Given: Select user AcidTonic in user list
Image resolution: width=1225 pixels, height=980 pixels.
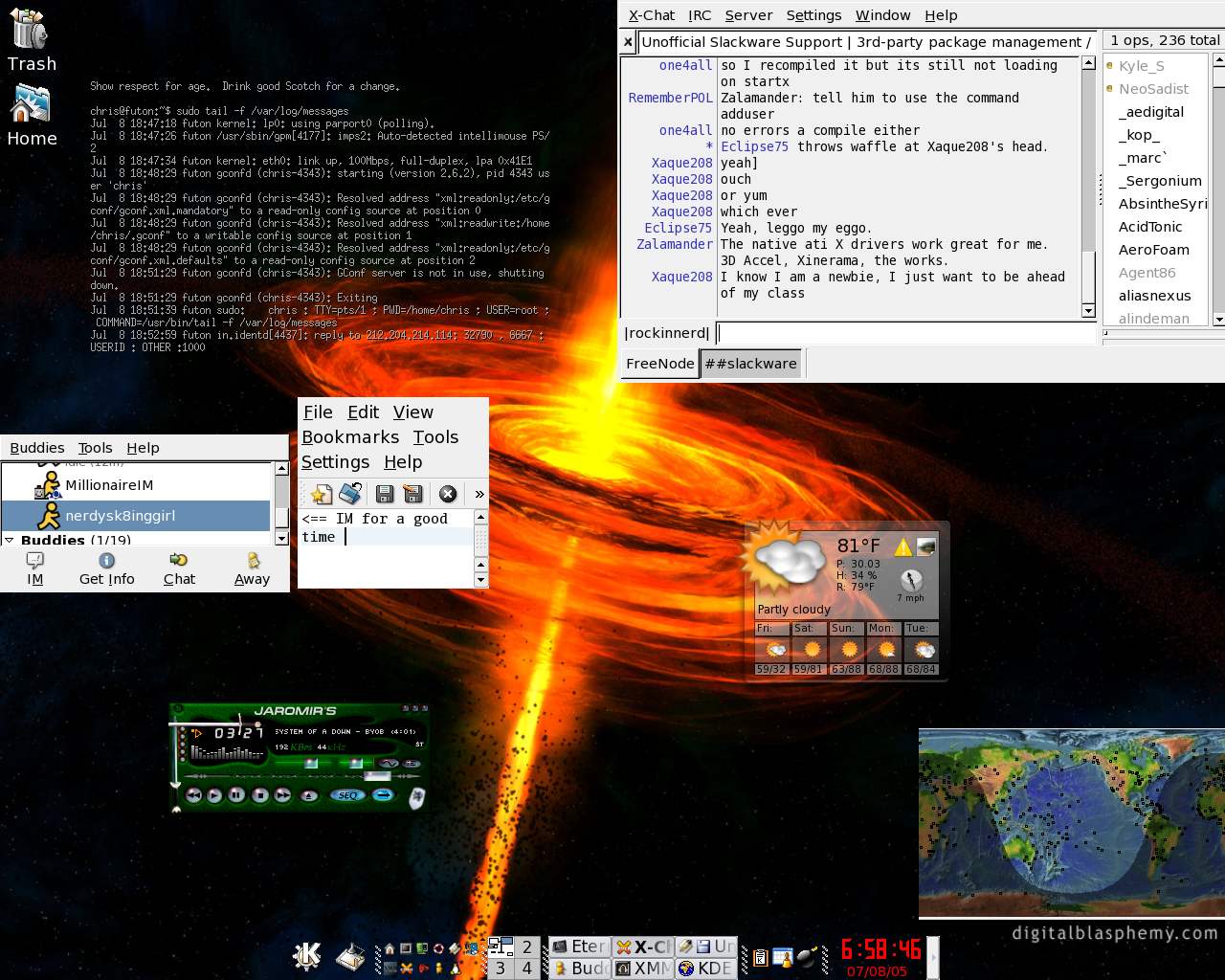Looking at the screenshot, I should [x=1150, y=227].
